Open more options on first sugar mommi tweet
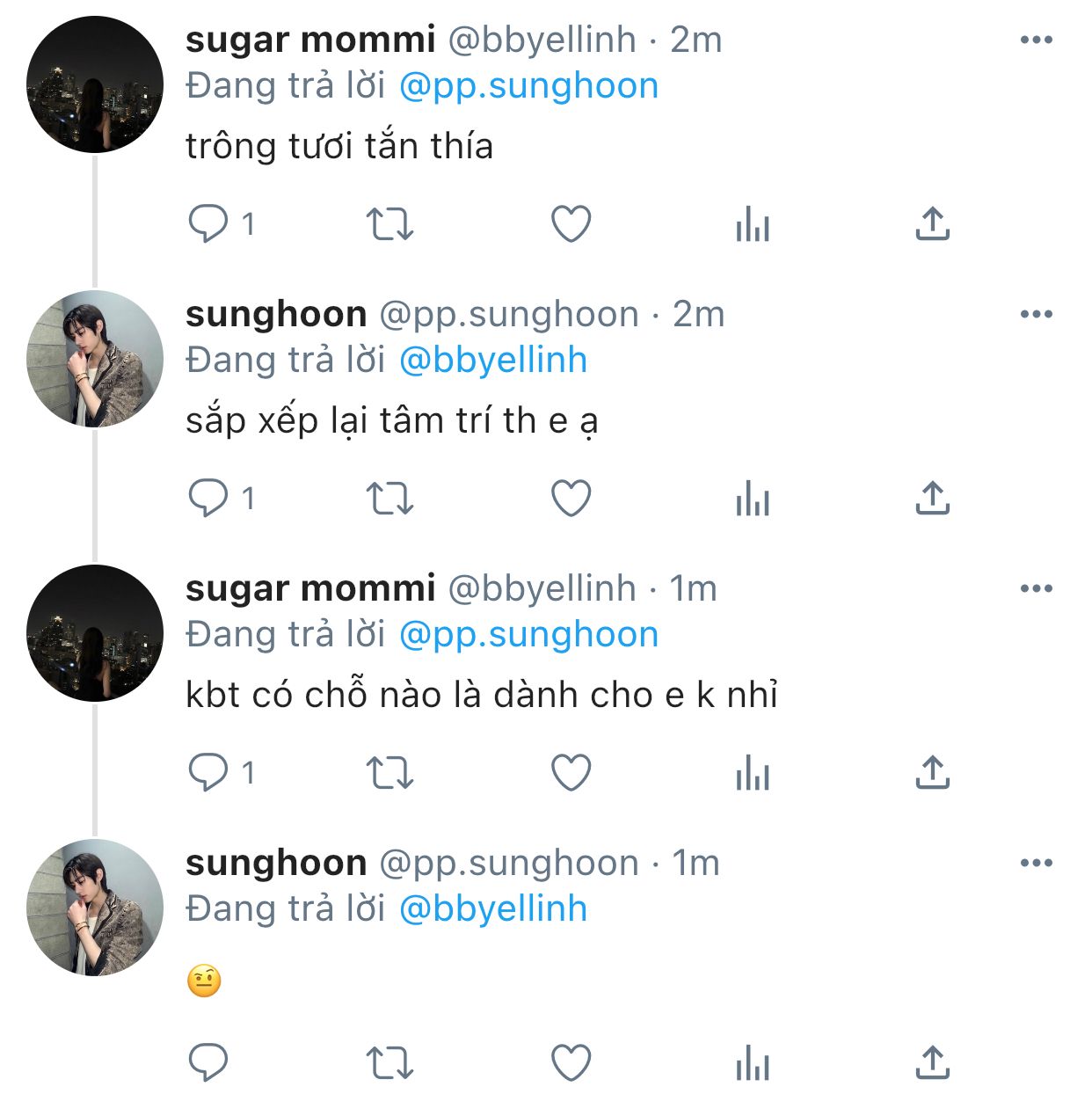1092x1094 pixels. [x=1037, y=40]
